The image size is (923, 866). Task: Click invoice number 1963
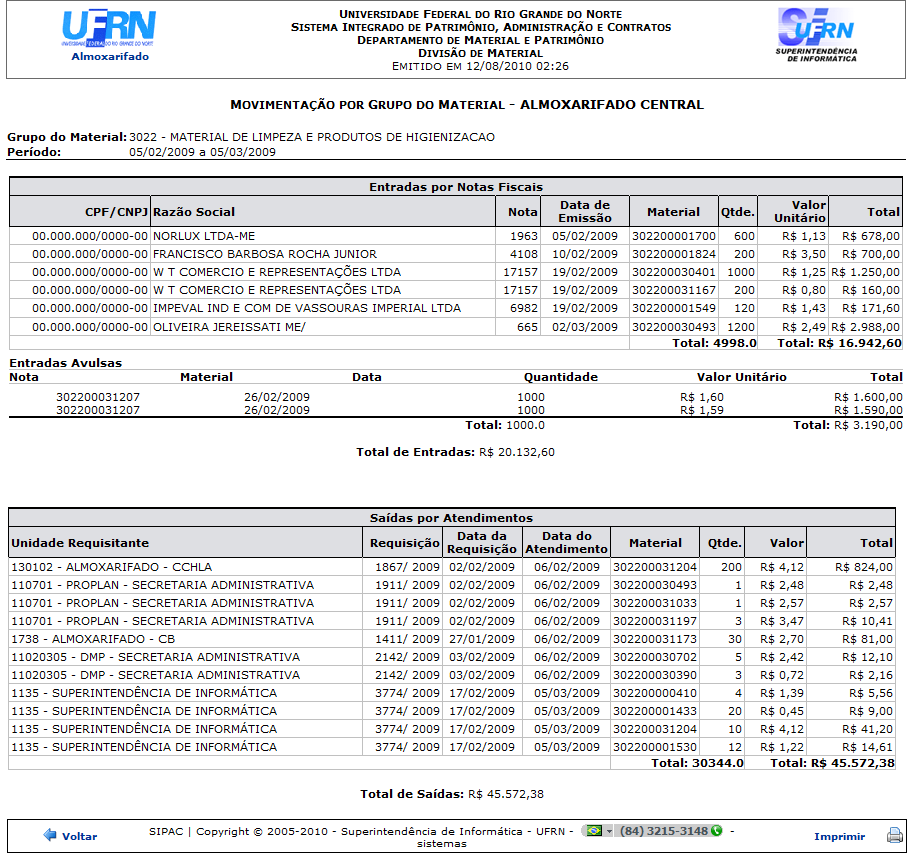(524, 236)
